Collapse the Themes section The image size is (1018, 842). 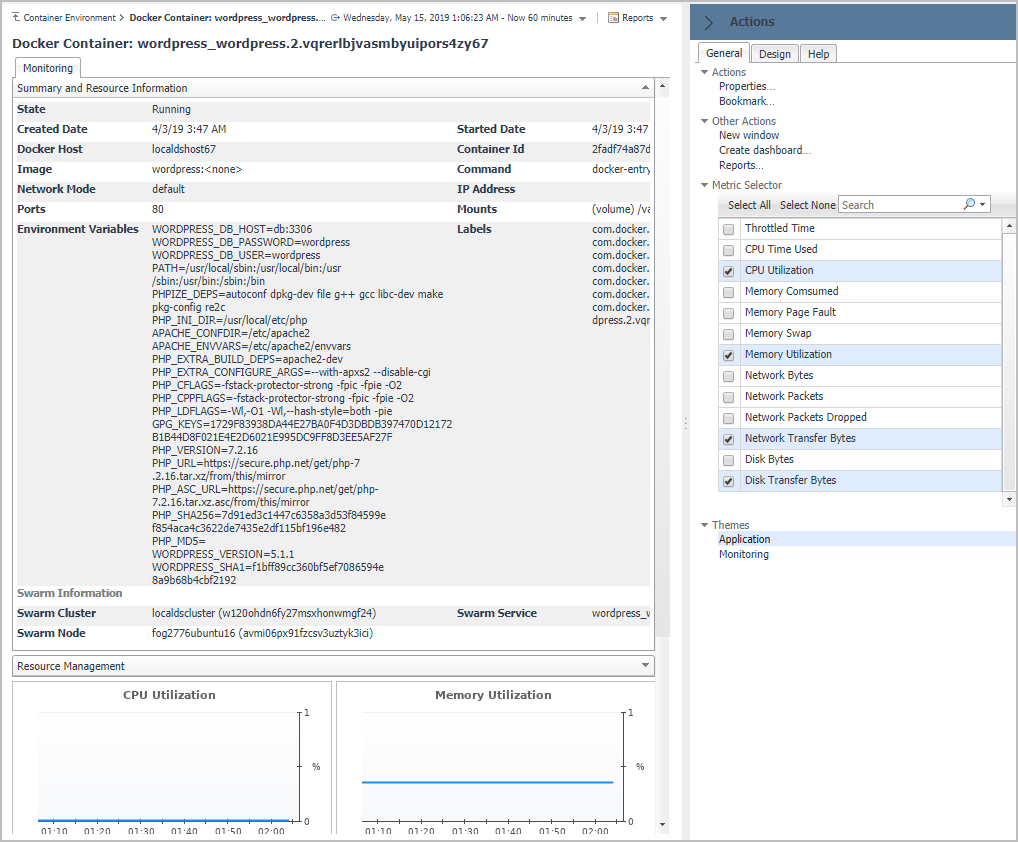tap(704, 525)
